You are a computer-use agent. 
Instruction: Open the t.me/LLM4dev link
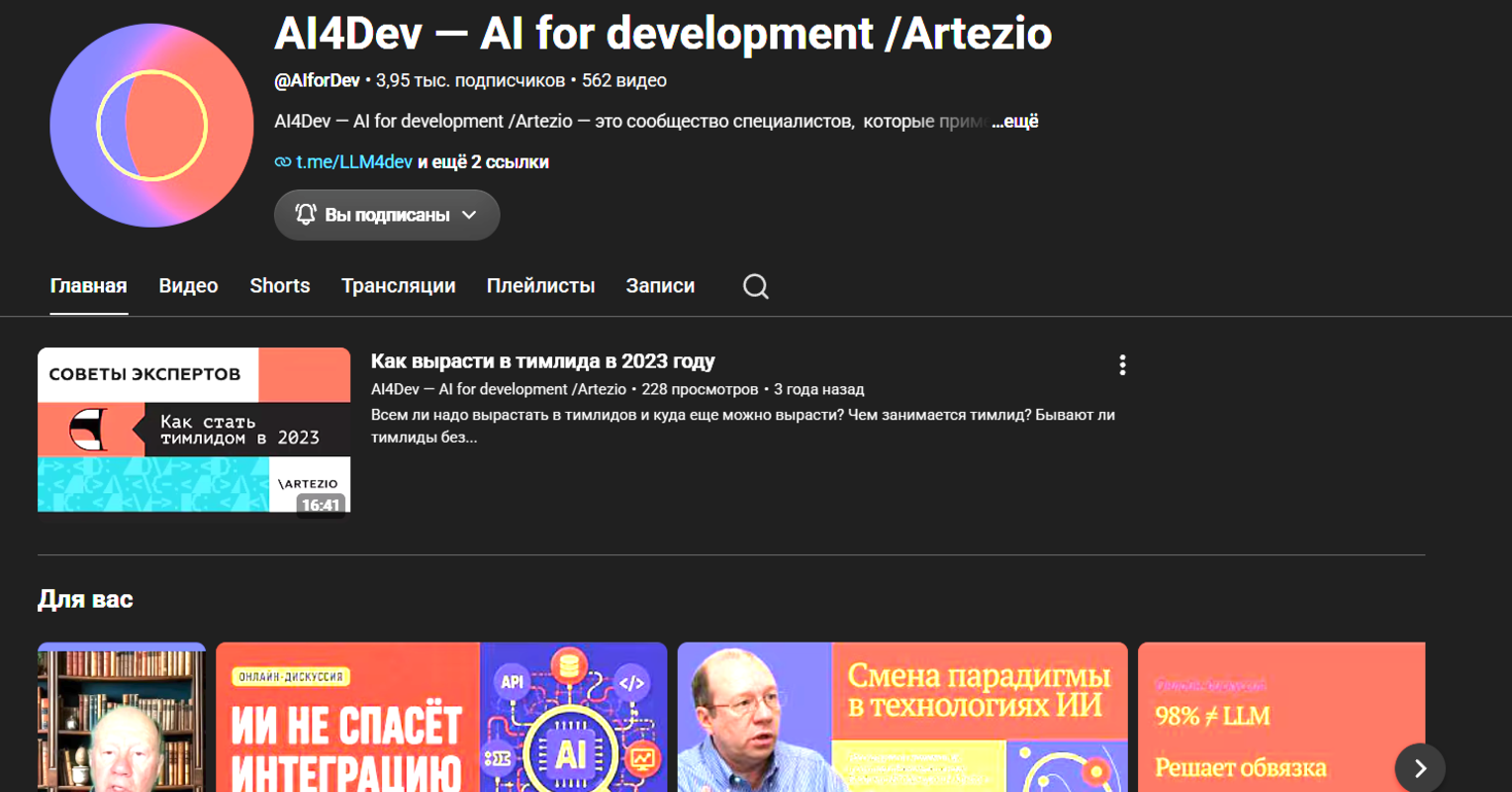354,162
